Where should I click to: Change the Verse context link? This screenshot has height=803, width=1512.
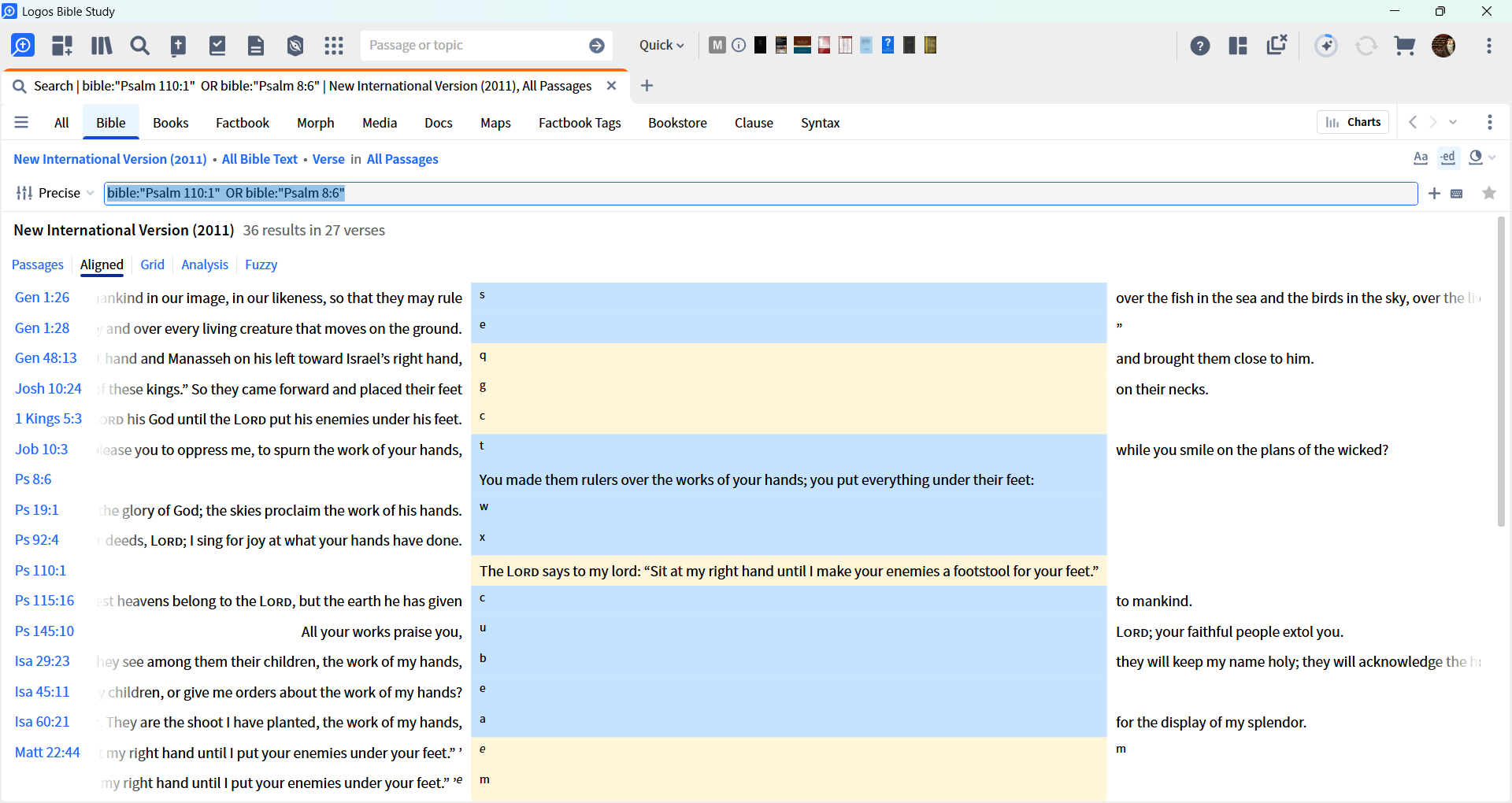click(x=328, y=159)
